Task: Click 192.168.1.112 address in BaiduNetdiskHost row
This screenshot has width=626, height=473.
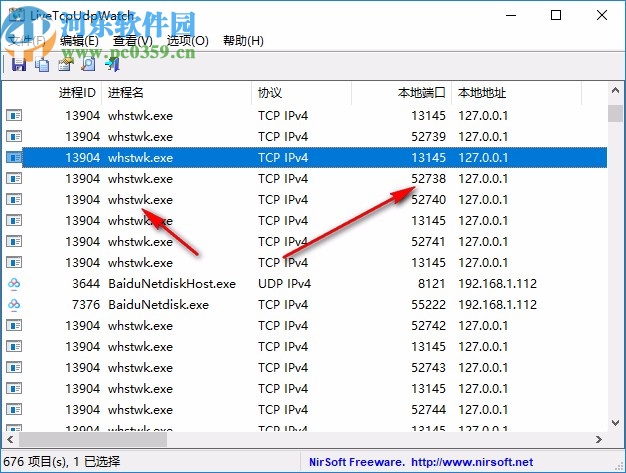Action: 497,284
